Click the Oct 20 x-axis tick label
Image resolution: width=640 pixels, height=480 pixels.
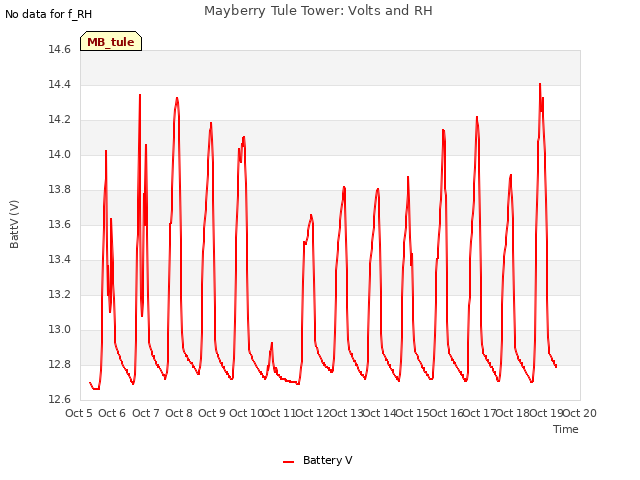580,413
